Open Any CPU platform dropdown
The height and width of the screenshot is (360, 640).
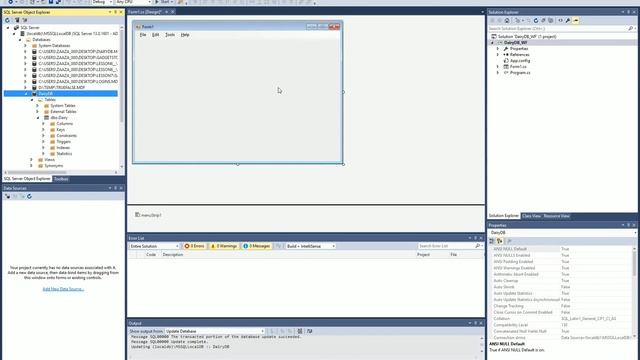133,2
